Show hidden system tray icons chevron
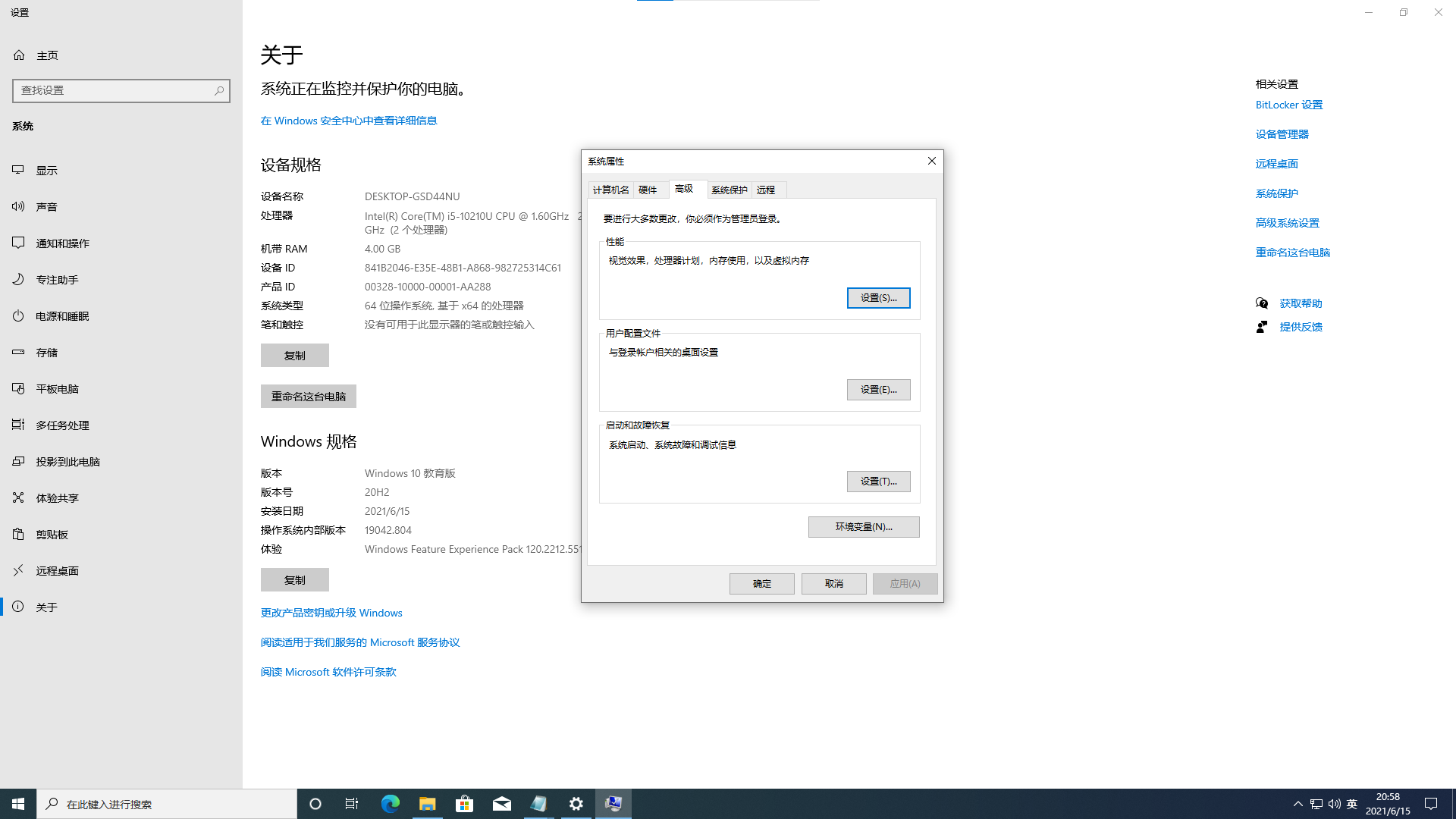1456x819 pixels. [1298, 804]
